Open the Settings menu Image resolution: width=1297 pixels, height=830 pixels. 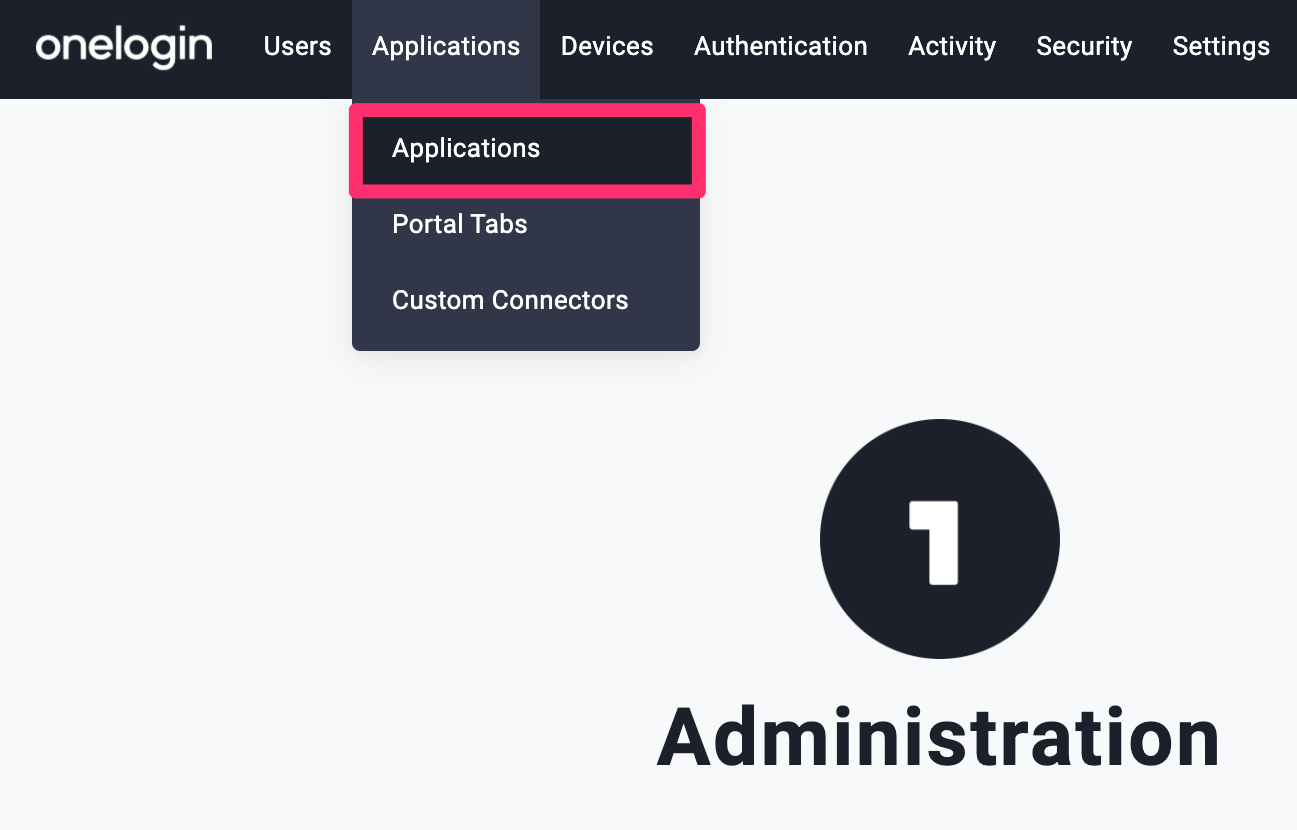(x=1221, y=47)
